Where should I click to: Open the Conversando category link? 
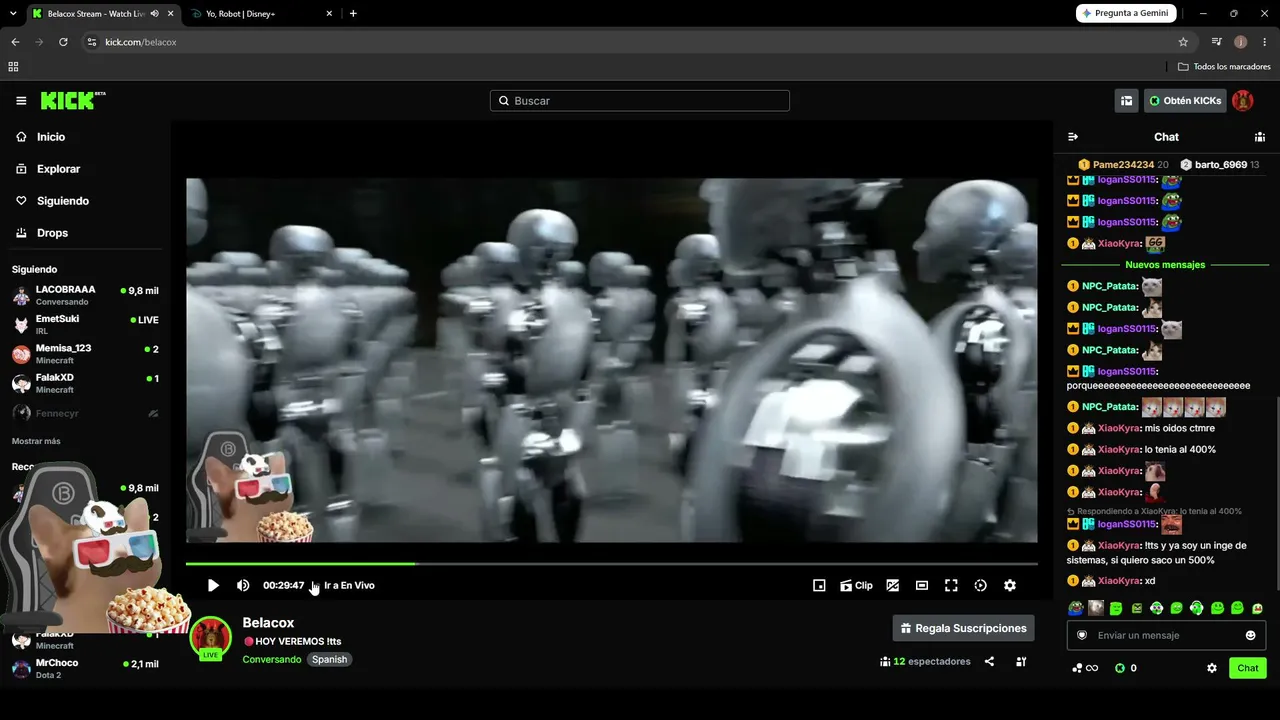271,660
